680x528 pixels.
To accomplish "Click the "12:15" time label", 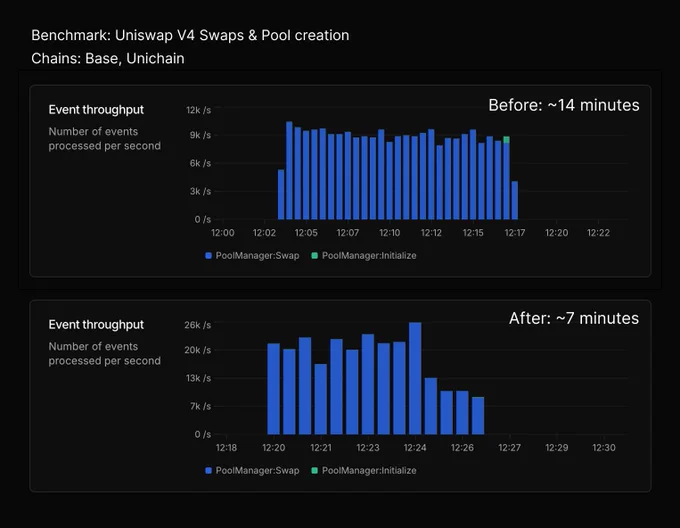I will 473,233.
